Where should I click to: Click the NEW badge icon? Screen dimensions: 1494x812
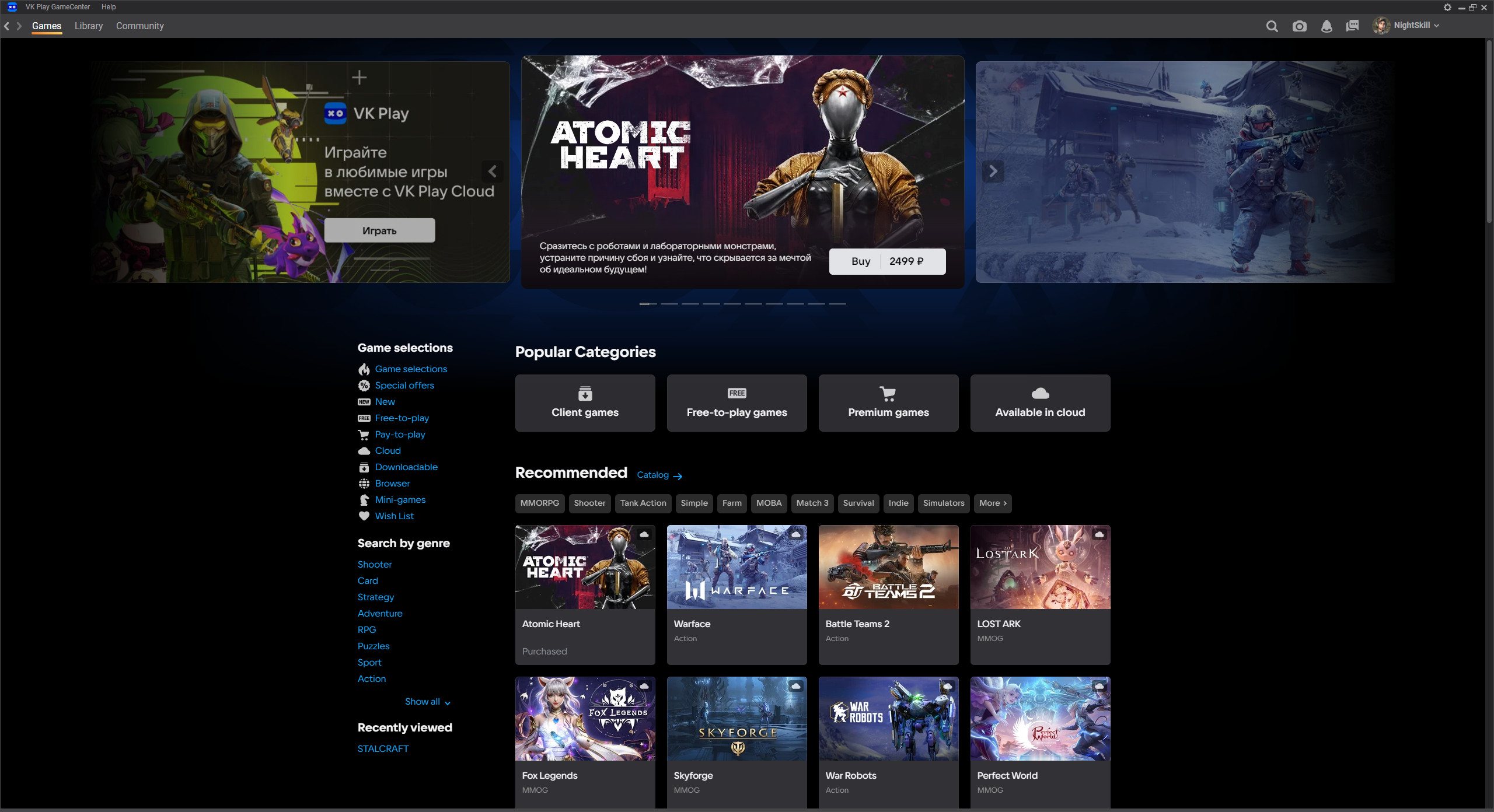click(x=364, y=402)
